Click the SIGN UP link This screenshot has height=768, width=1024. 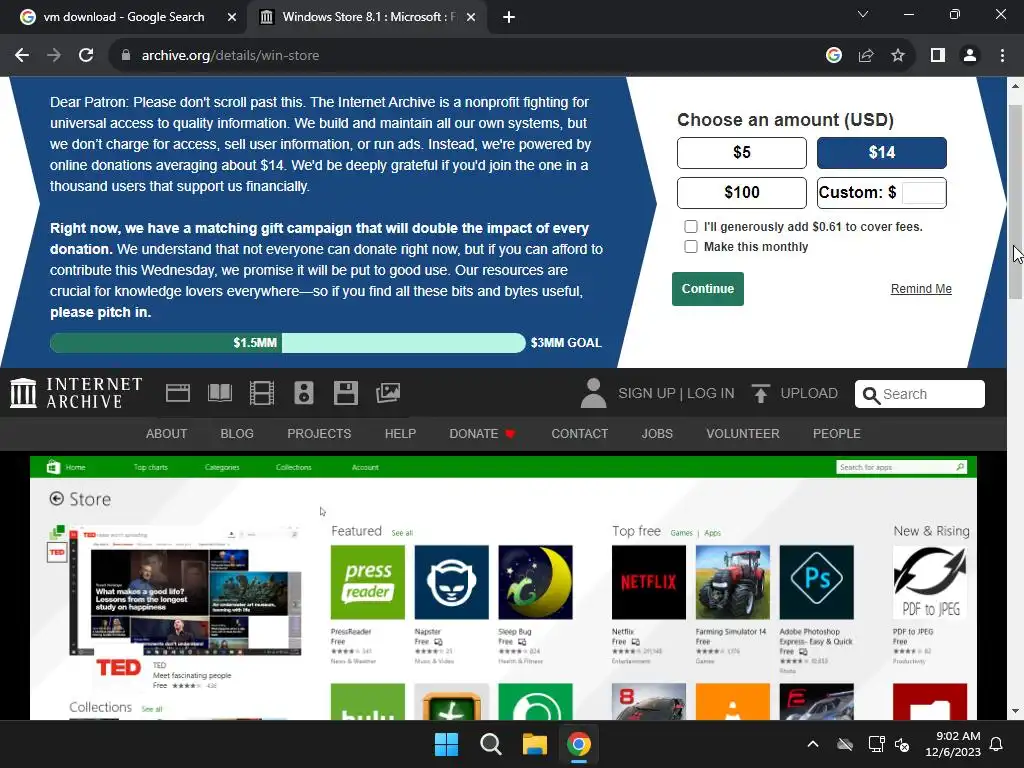click(647, 393)
